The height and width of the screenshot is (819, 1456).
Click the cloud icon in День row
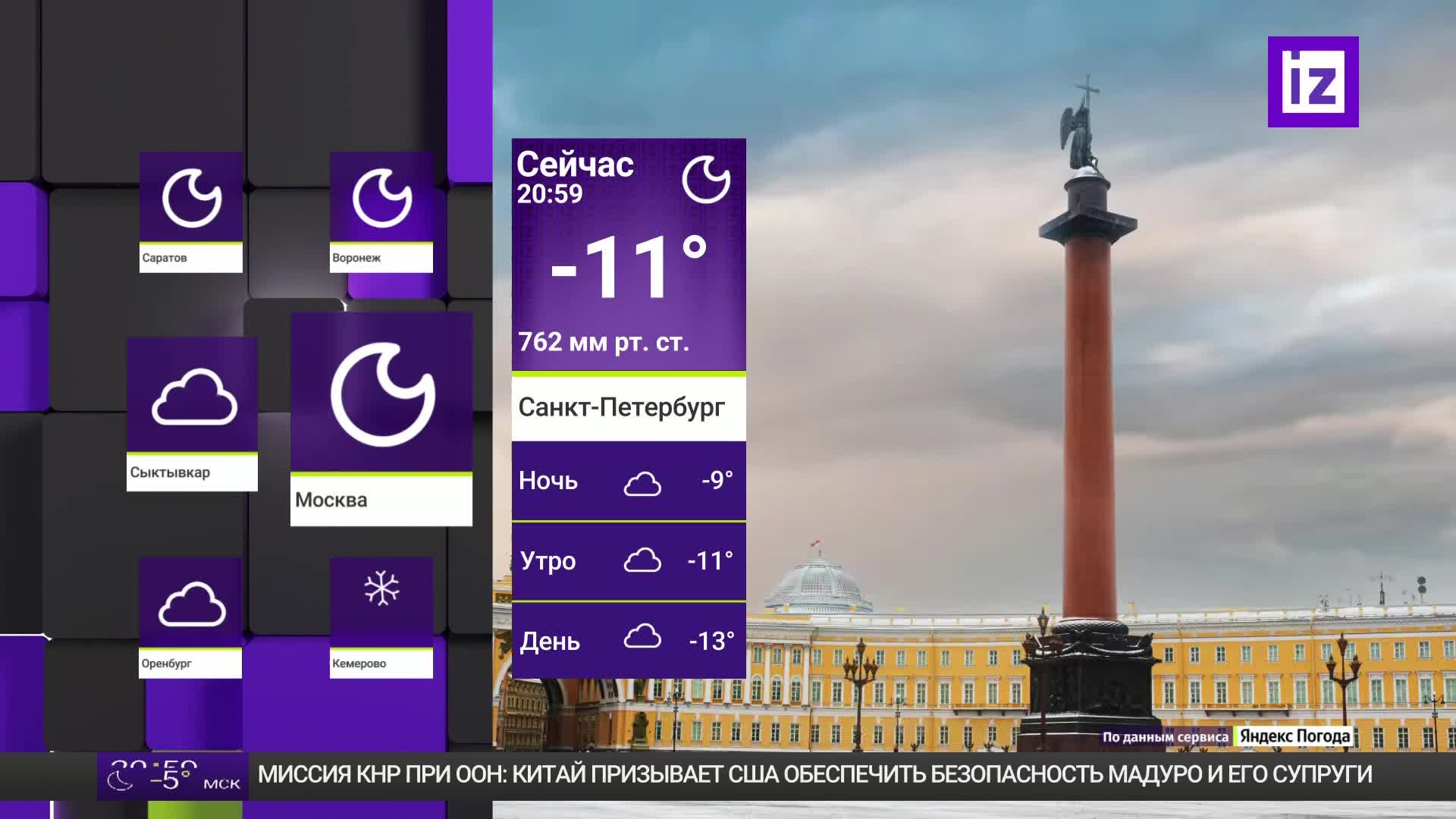[x=642, y=637]
